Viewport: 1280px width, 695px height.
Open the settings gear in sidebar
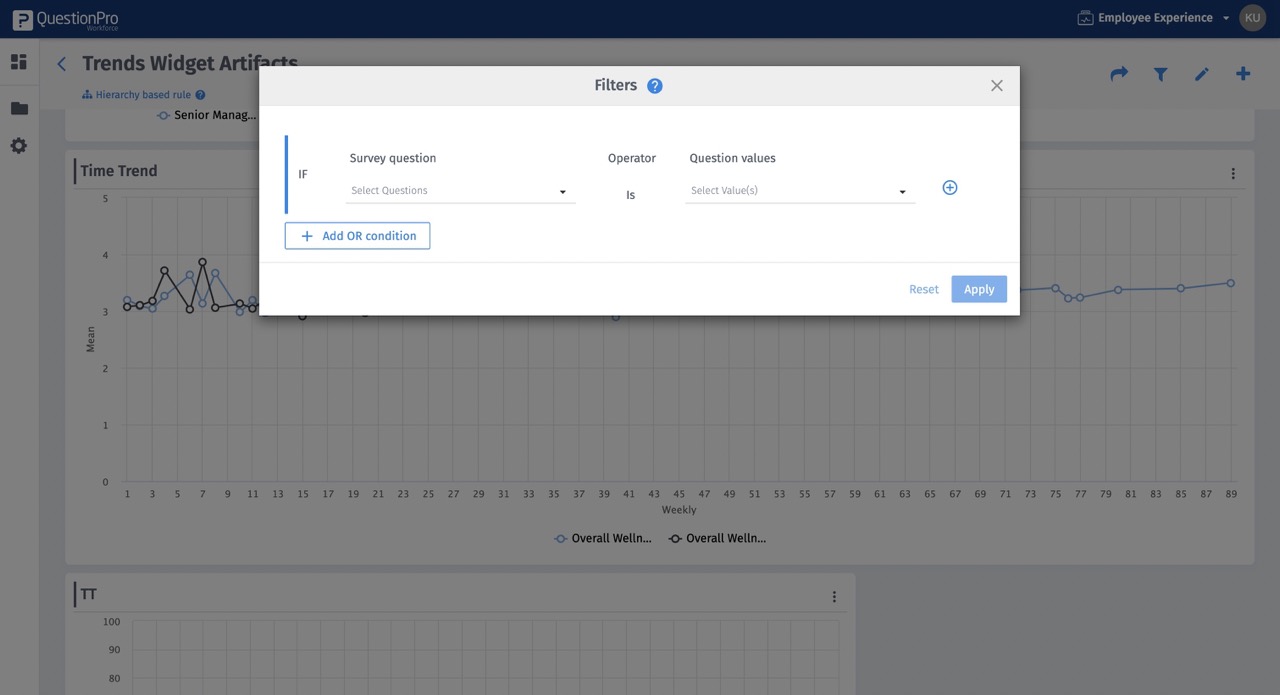coord(19,146)
